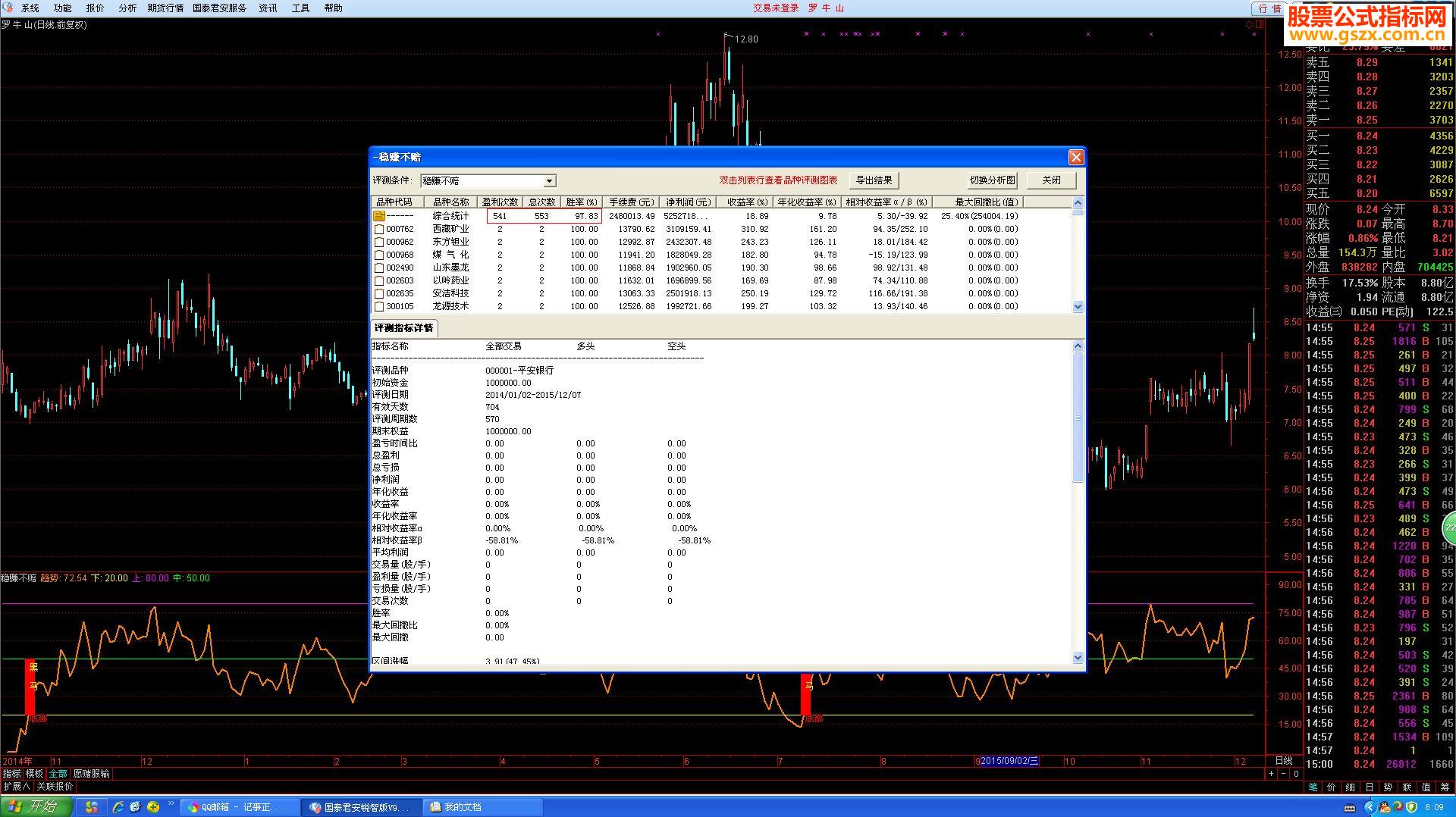The width and height of the screenshot is (1456, 817).
Task: Click the page icon for 000762 西藏矿业
Action: [378, 229]
